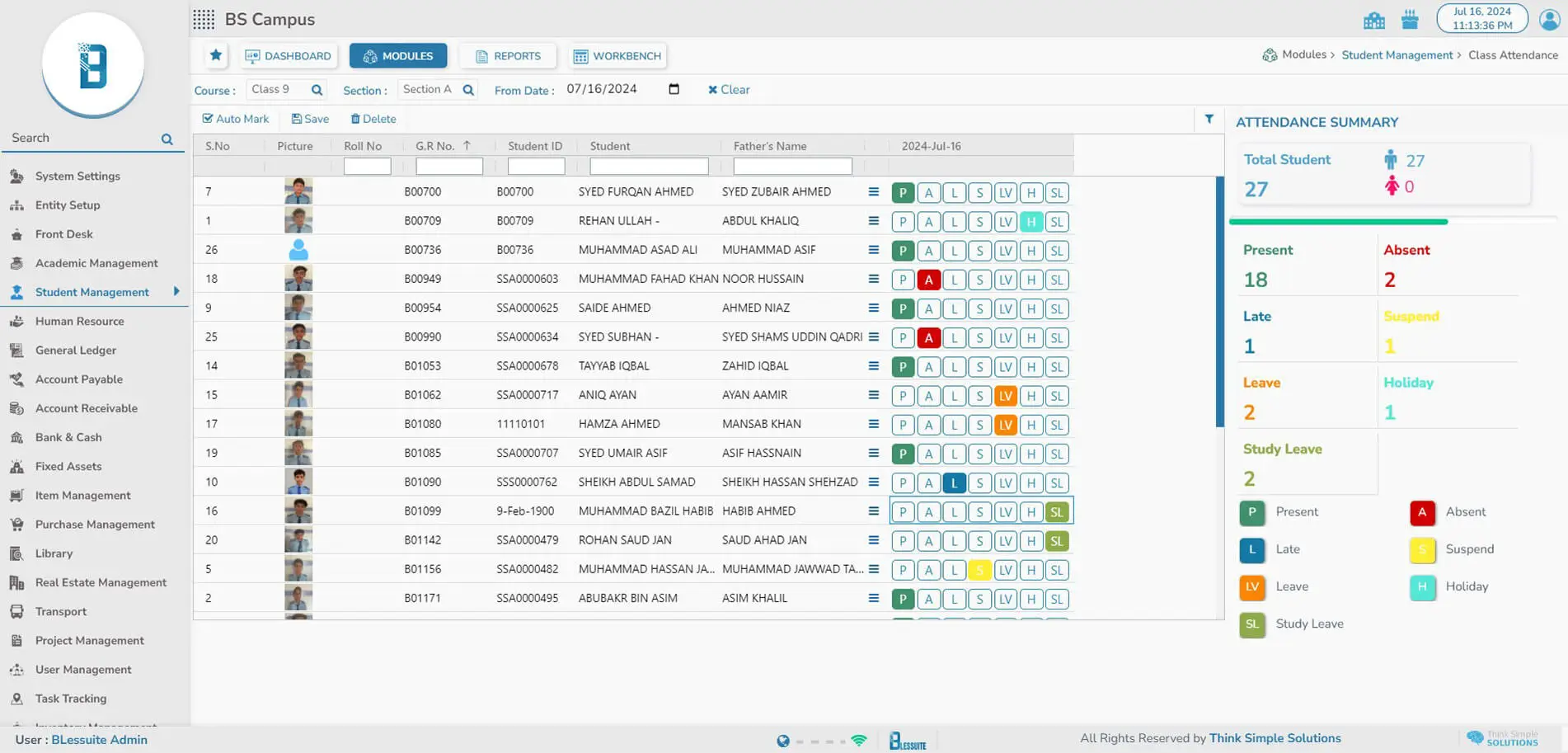Click Clear to reset filters
This screenshot has width=1568, height=753.
tap(729, 90)
